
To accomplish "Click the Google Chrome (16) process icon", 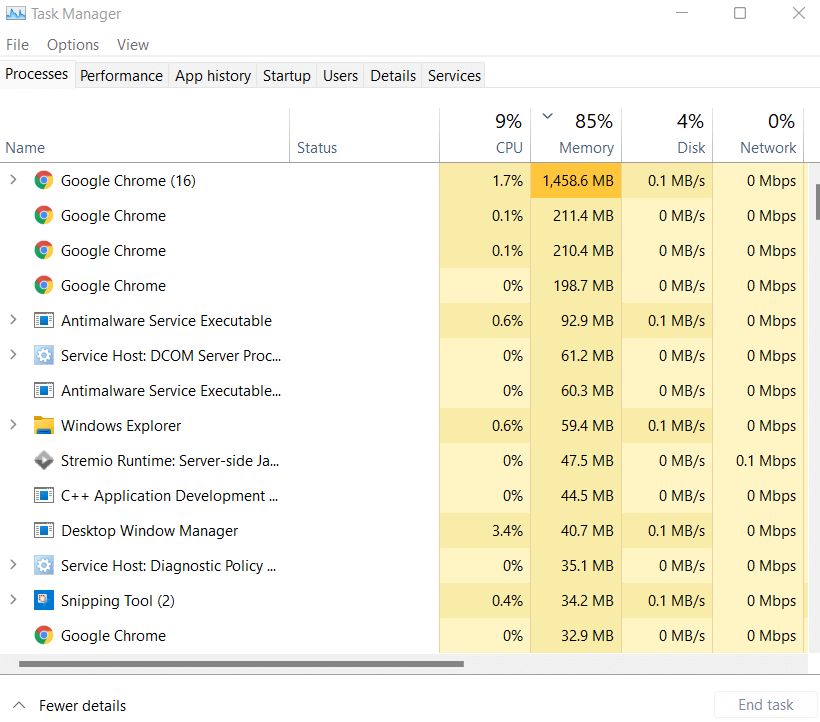I will 43,181.
